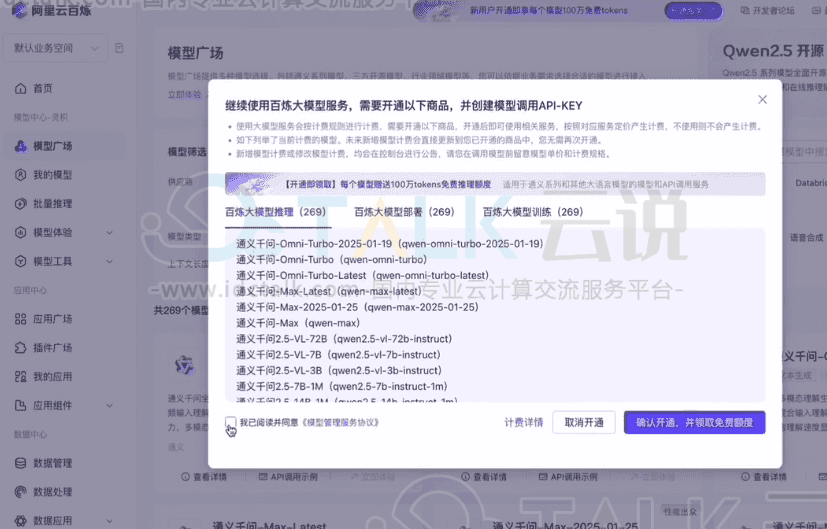The width and height of the screenshot is (827, 529).
Task: Open 我的模型 menu item label
Action: [53, 175]
